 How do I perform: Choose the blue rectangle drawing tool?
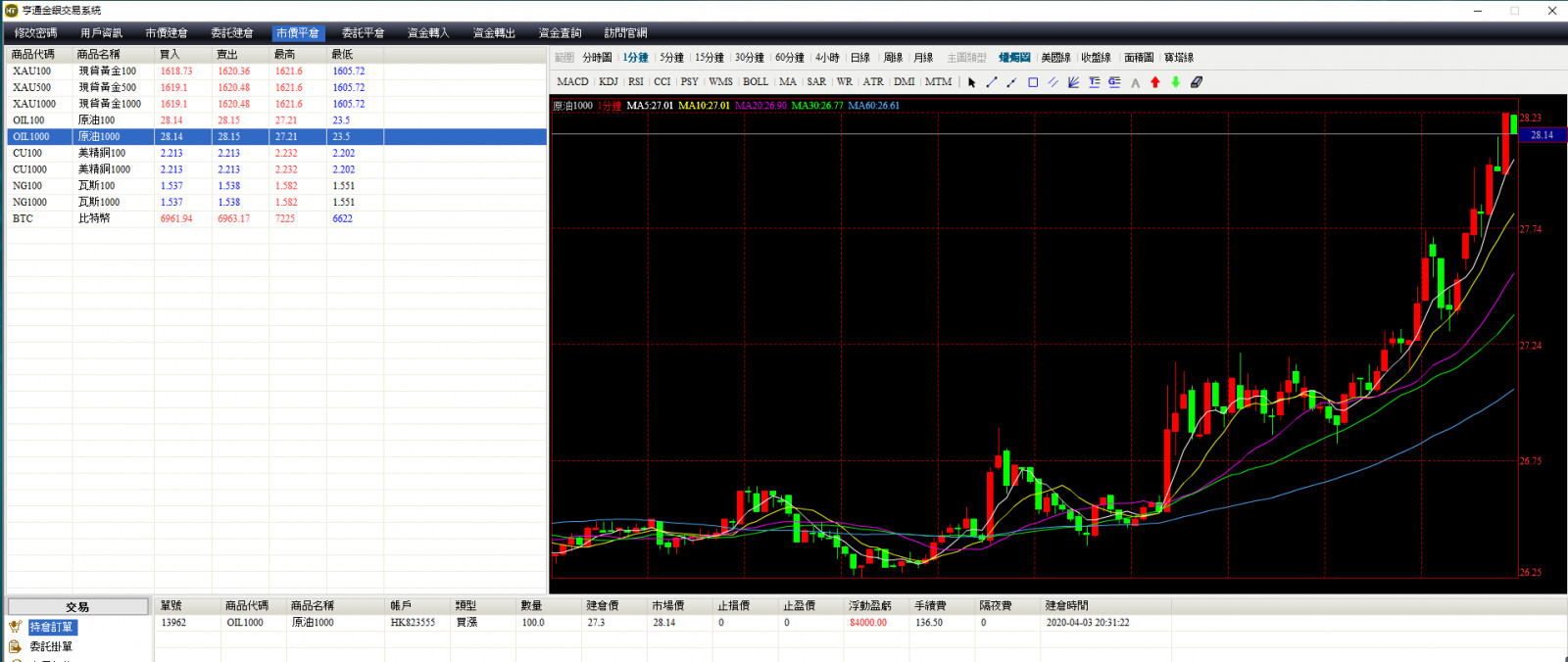pos(1033,82)
